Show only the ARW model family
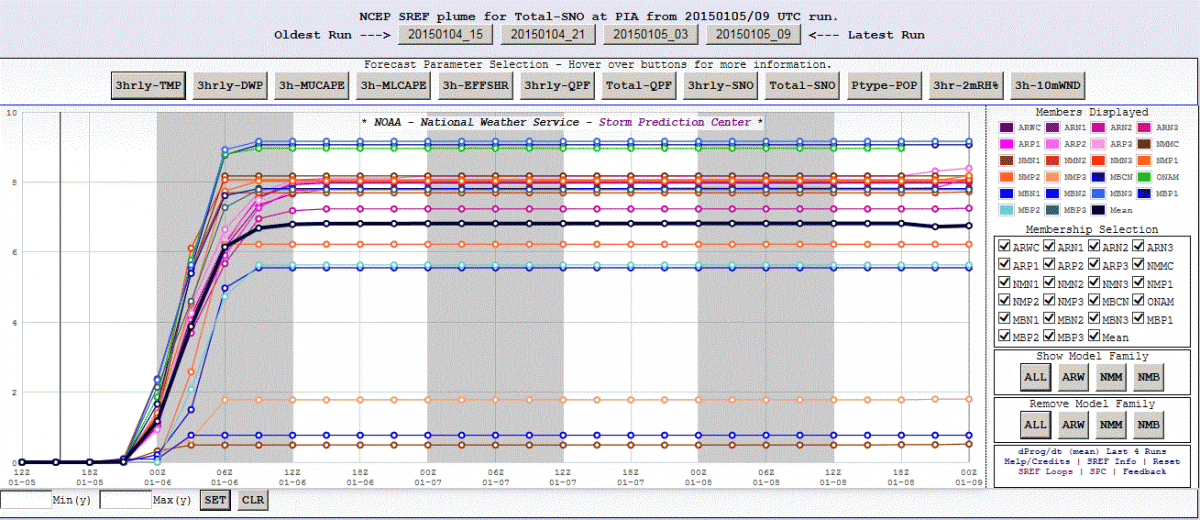This screenshot has width=1200, height=520. [x=1074, y=377]
